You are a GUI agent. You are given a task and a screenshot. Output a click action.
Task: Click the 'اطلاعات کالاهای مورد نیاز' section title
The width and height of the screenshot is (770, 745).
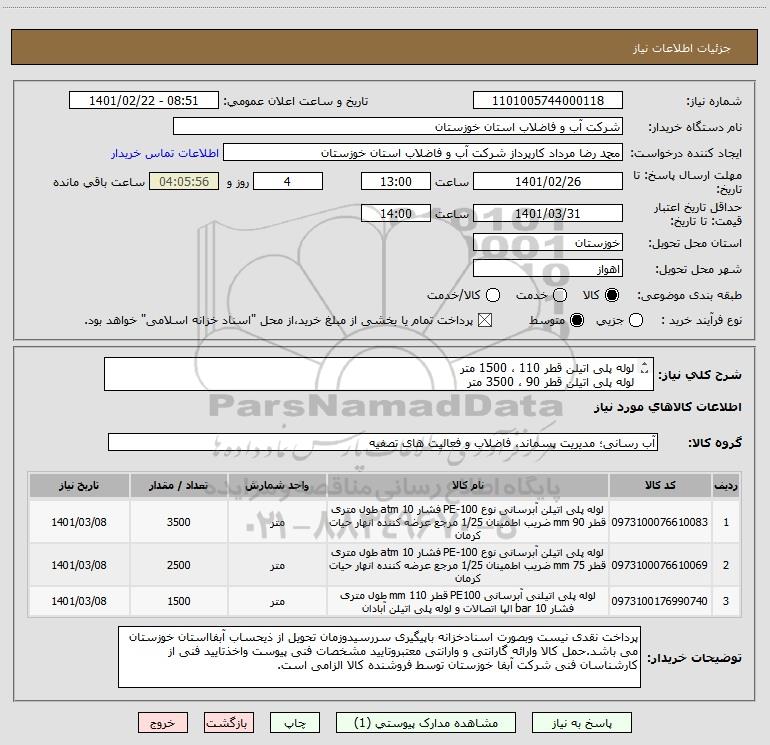click(667, 407)
